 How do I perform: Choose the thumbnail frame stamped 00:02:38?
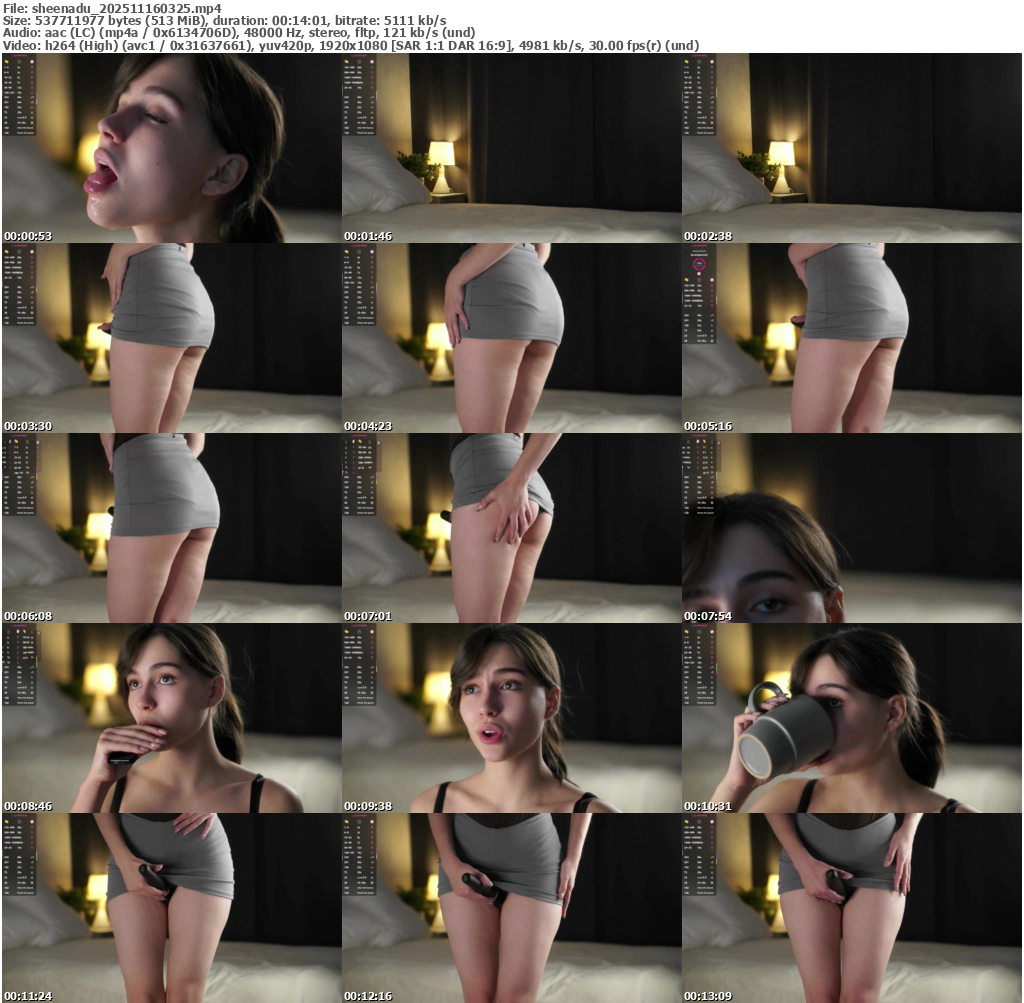pyautogui.click(x=852, y=148)
